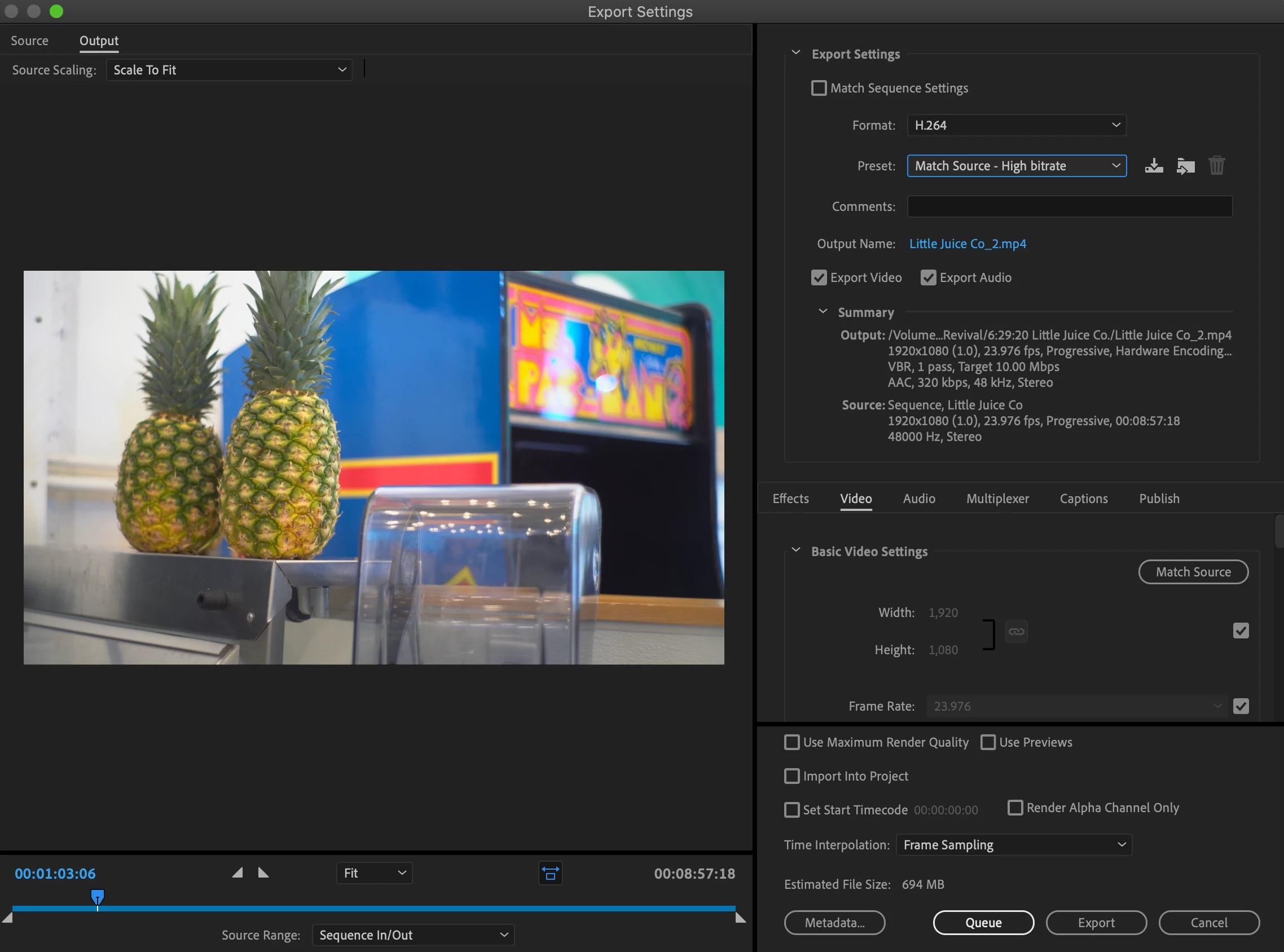Viewport: 1284px width, 952px height.
Task: Click the Queue button
Action: pyautogui.click(x=983, y=923)
